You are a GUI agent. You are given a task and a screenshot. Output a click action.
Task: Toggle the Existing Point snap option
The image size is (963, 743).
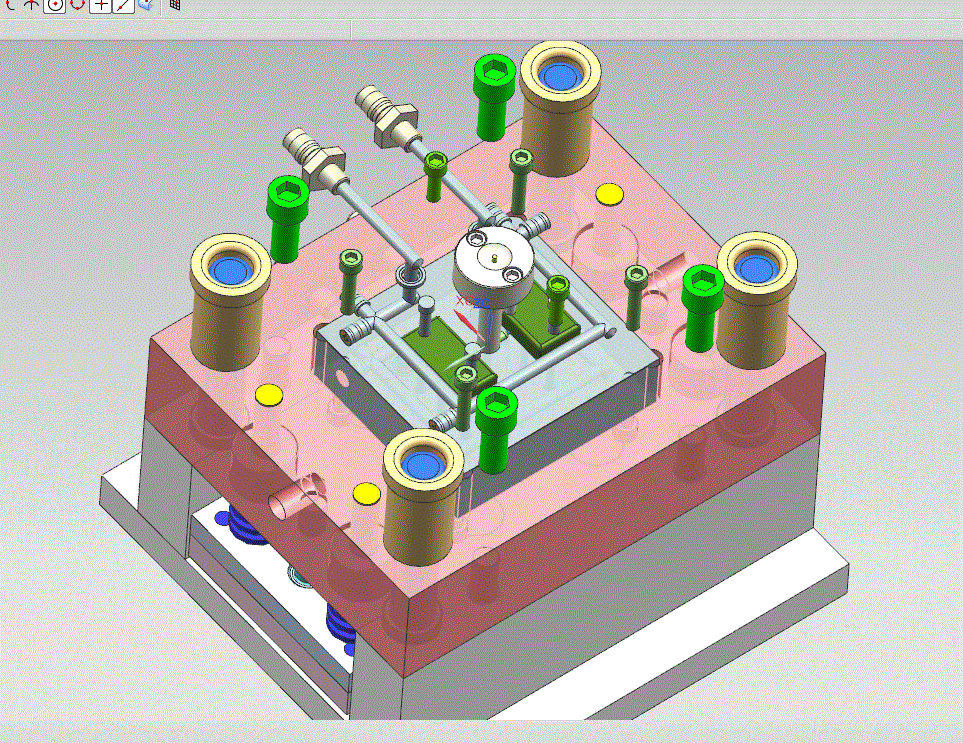coord(100,6)
